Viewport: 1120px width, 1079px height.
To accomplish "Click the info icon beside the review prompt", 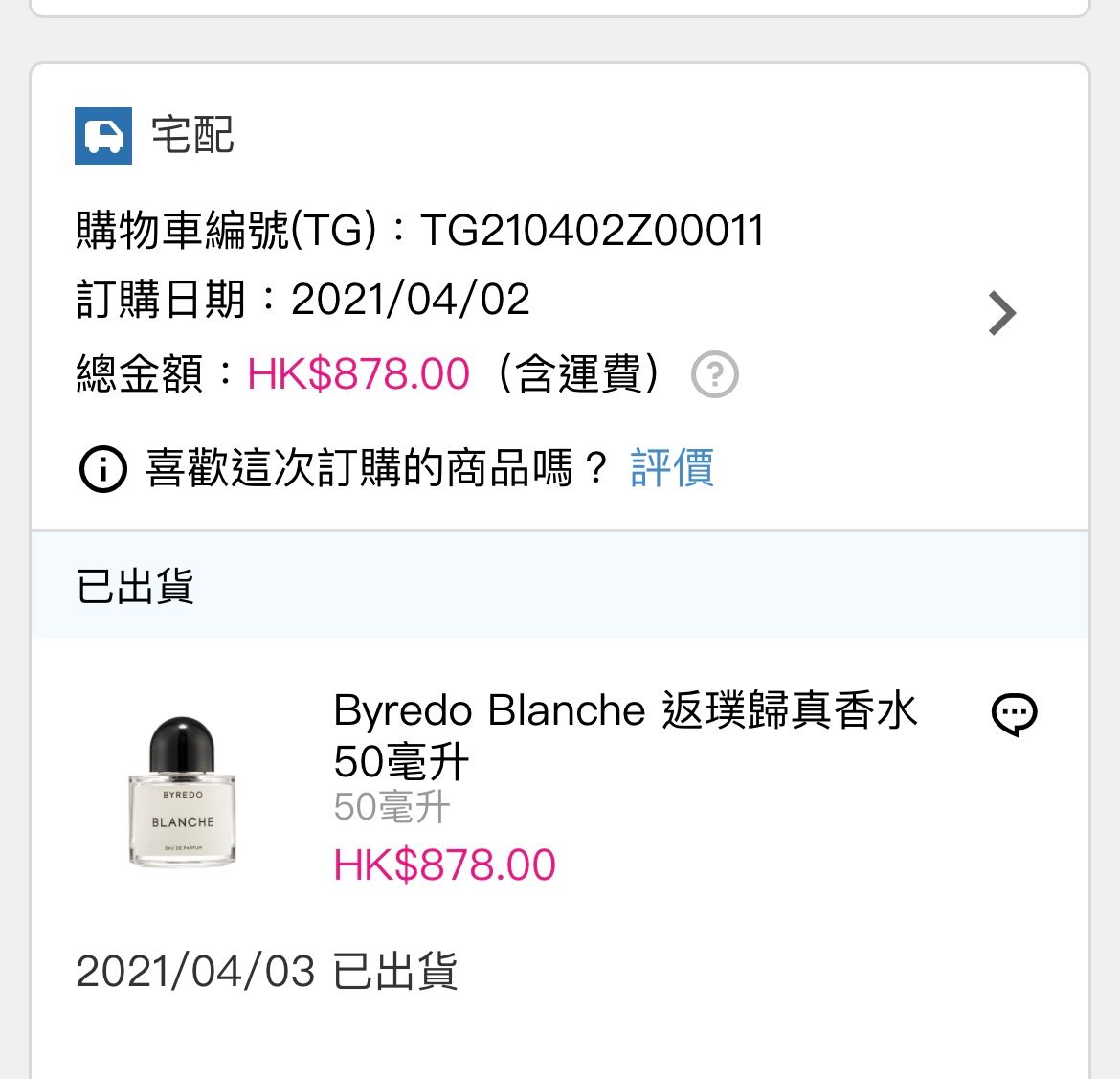I will pyautogui.click(x=102, y=469).
